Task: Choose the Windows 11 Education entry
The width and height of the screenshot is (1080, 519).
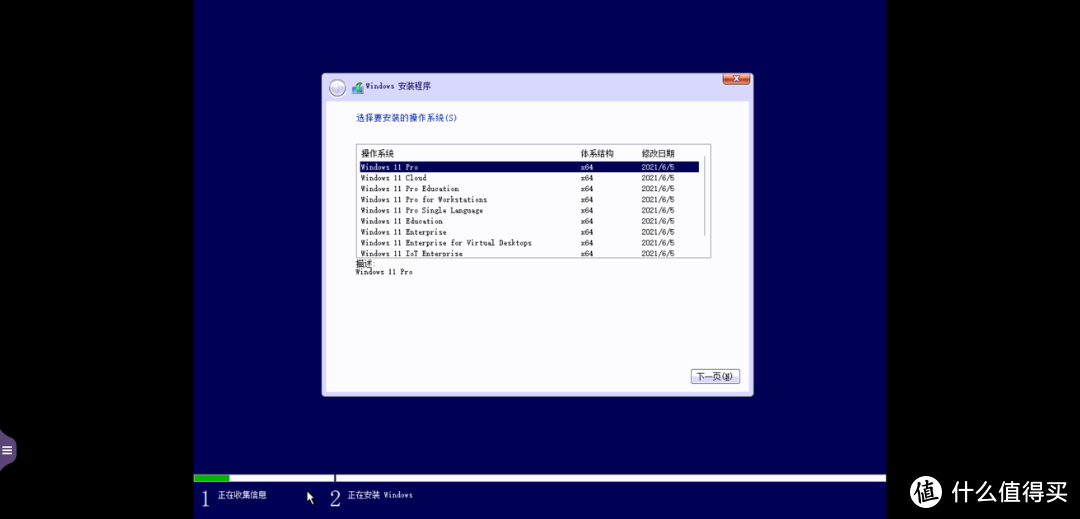Action: (x=529, y=222)
